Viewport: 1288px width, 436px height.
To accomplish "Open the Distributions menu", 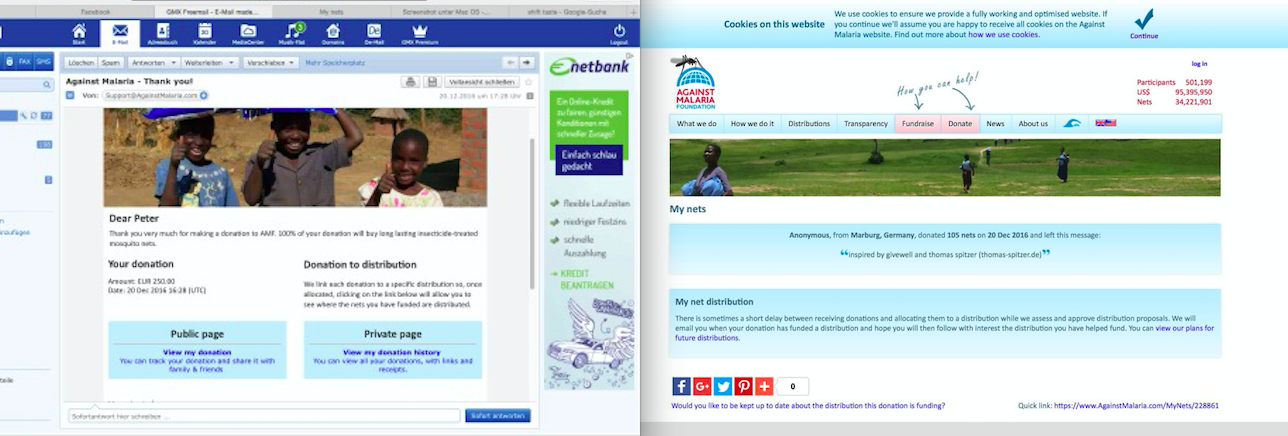I will tap(809, 123).
